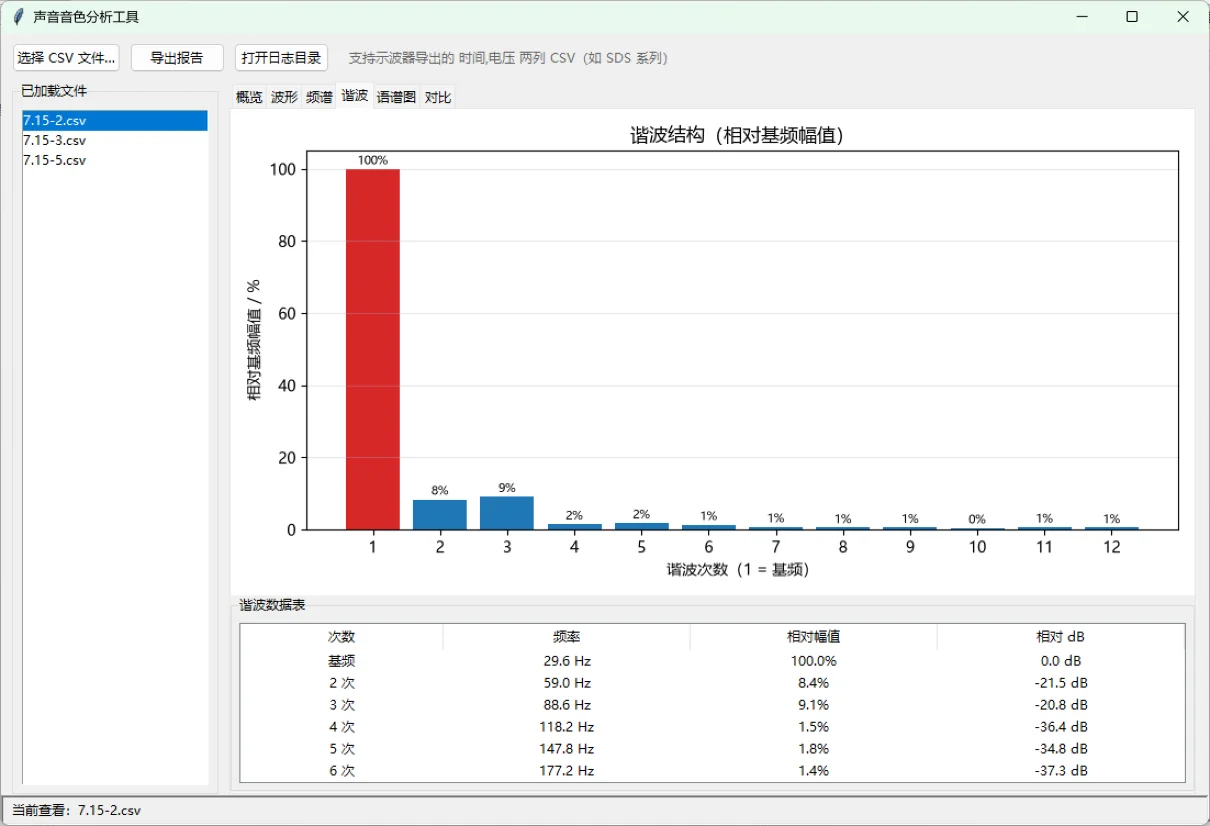1210x826 pixels.
Task: Click the 选择 CSV 文件... button
Action: click(66, 58)
